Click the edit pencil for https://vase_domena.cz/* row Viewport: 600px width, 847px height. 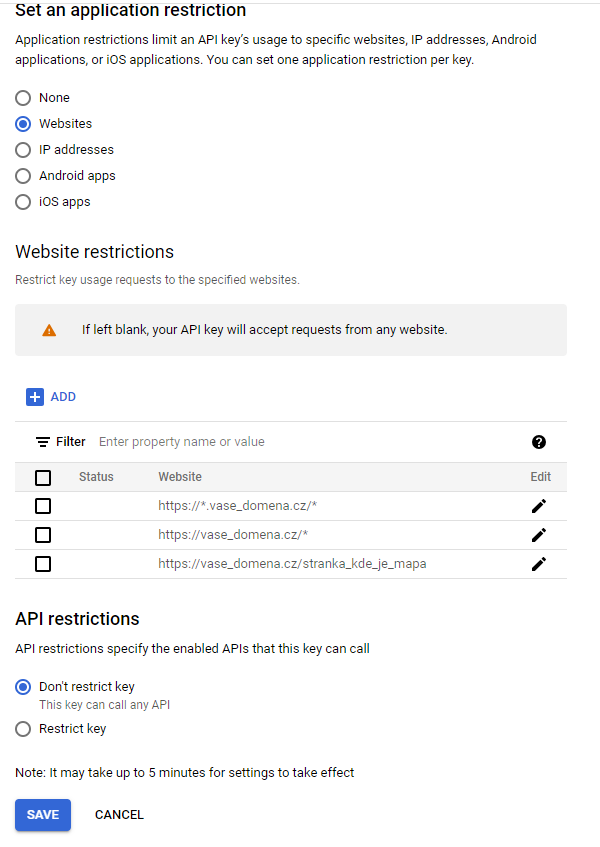(539, 535)
